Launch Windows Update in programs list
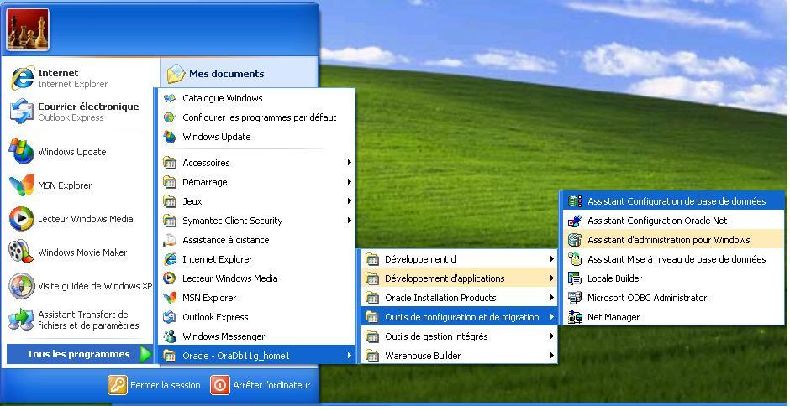 click(257, 136)
